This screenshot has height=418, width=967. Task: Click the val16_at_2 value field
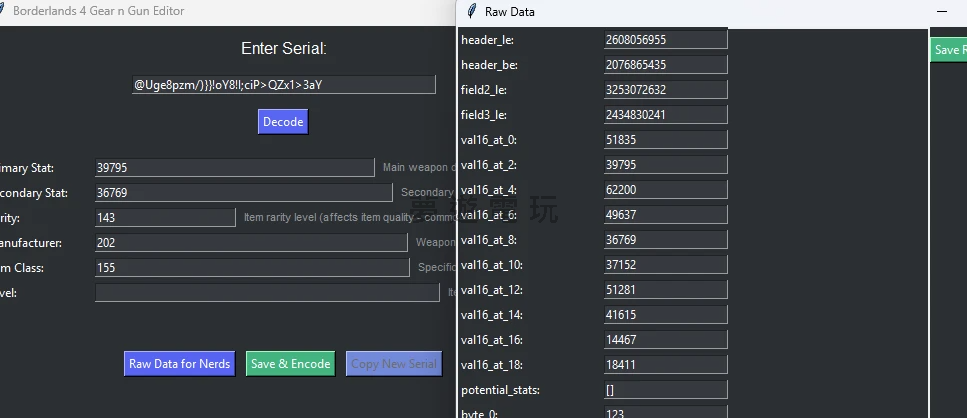pos(665,165)
